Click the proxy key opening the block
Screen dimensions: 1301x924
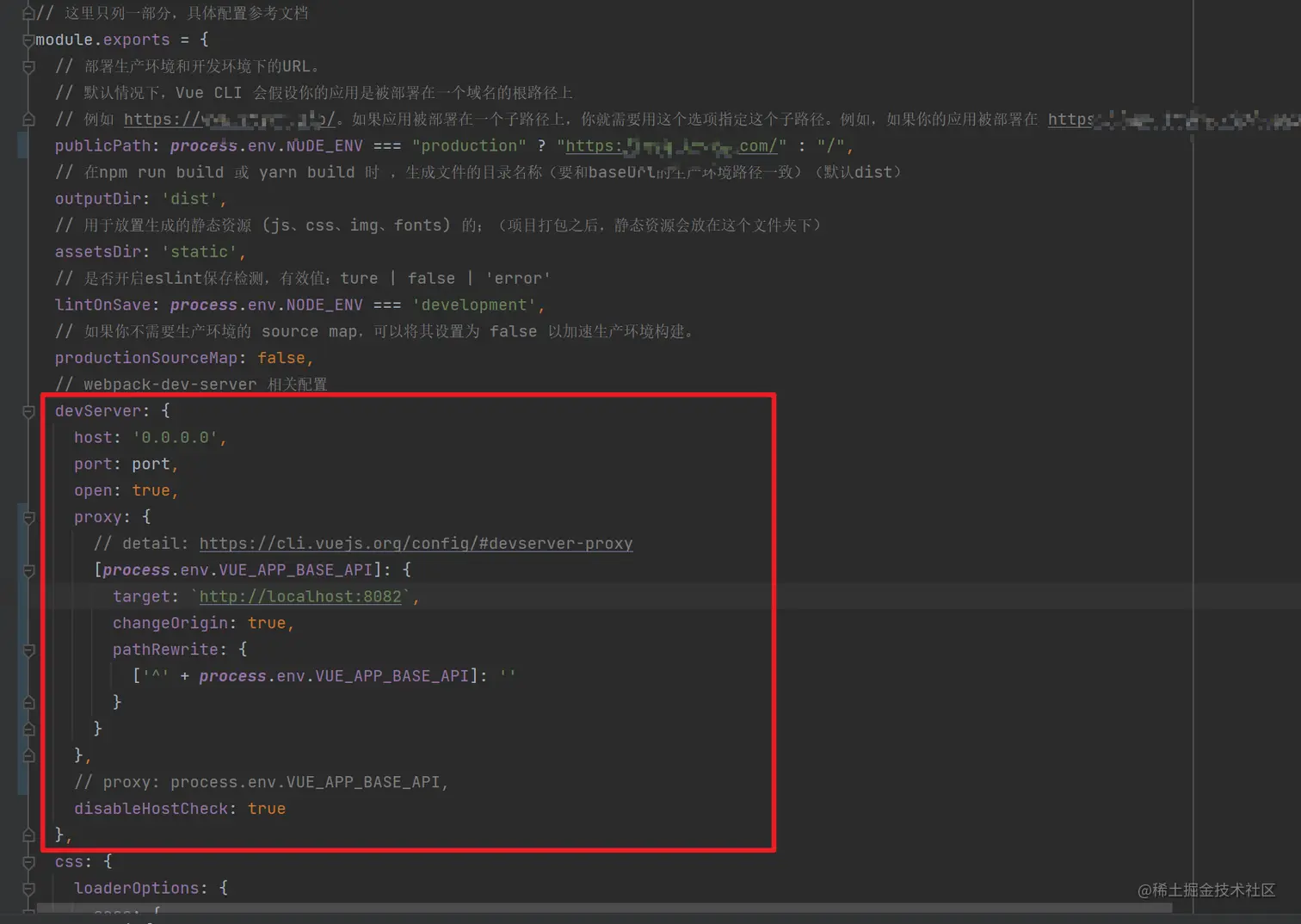98,517
